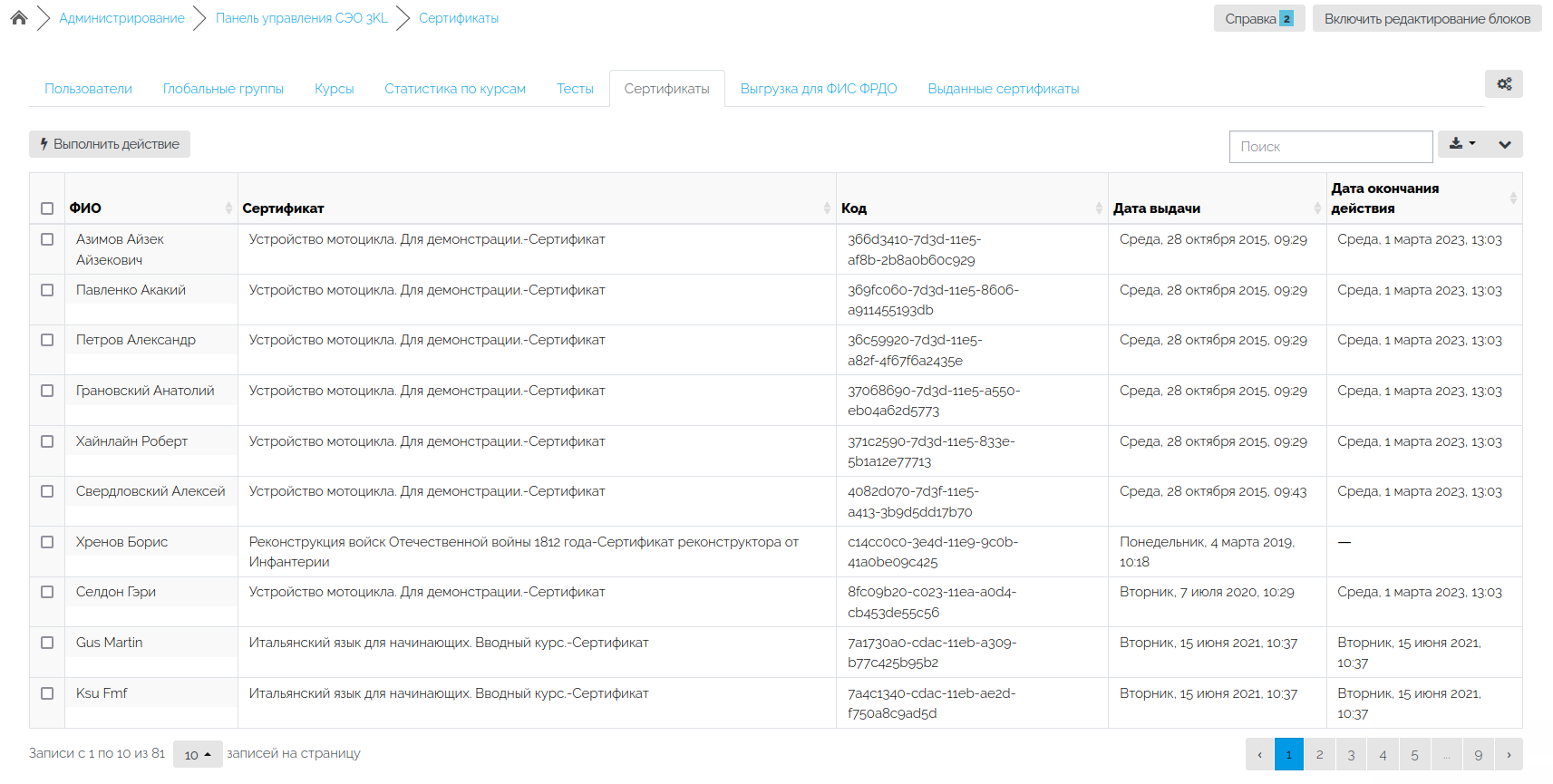
Task: Click the Выполнить действие button
Action: coord(110,144)
